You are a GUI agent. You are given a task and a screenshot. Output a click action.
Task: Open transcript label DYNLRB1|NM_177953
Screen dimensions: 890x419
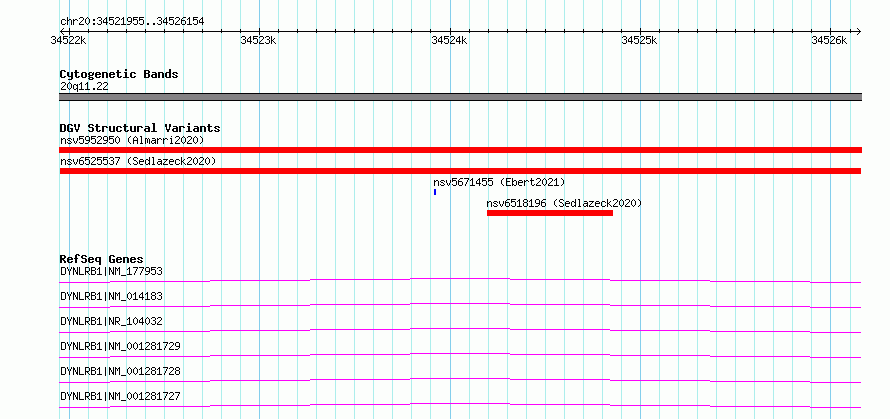[x=111, y=271]
